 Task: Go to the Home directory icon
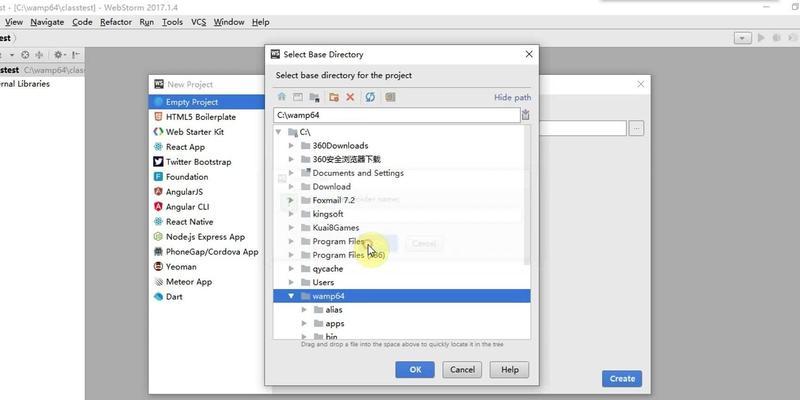(282, 97)
